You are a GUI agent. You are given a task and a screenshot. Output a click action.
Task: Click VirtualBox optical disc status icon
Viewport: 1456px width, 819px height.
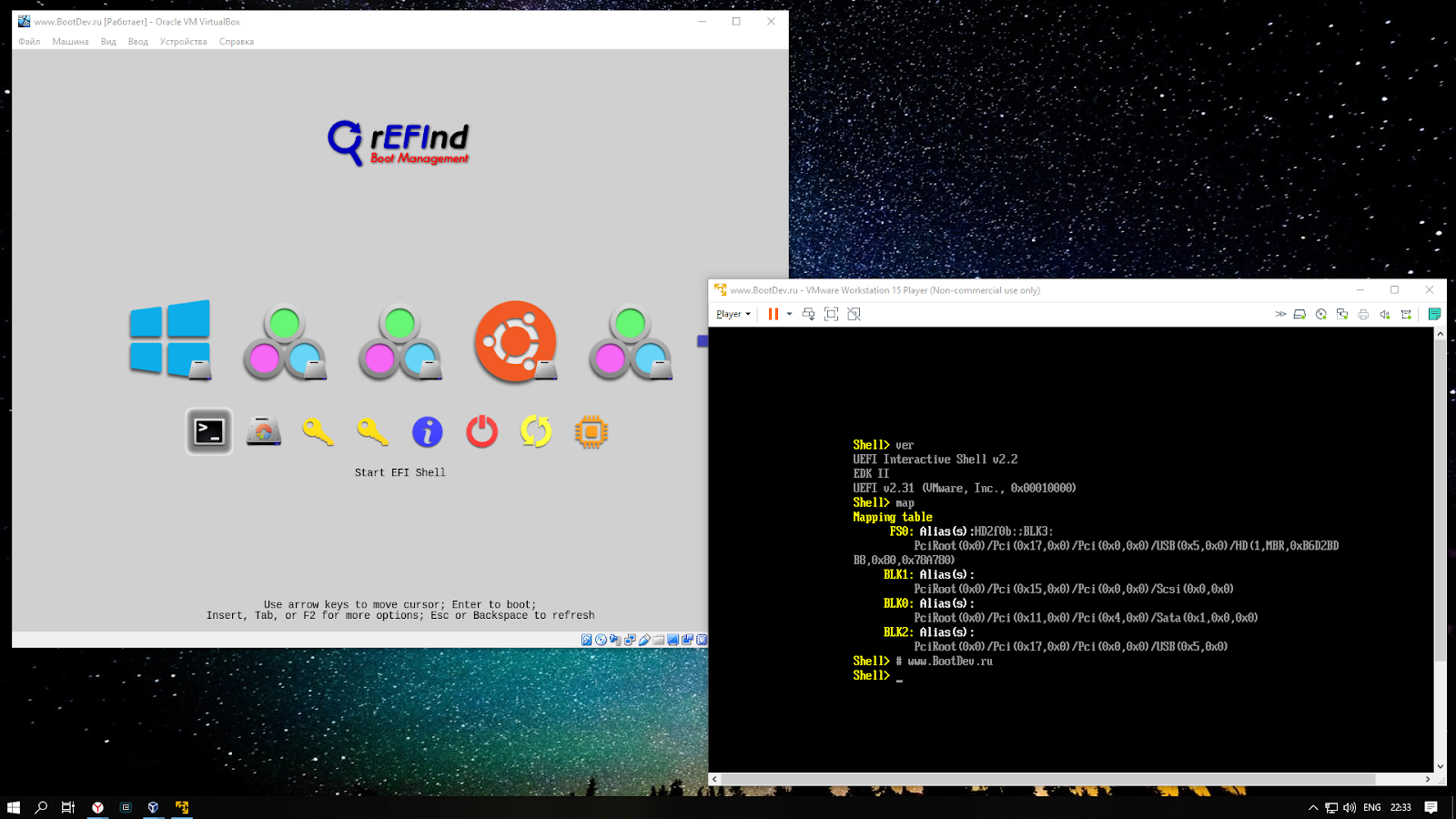coord(601,640)
